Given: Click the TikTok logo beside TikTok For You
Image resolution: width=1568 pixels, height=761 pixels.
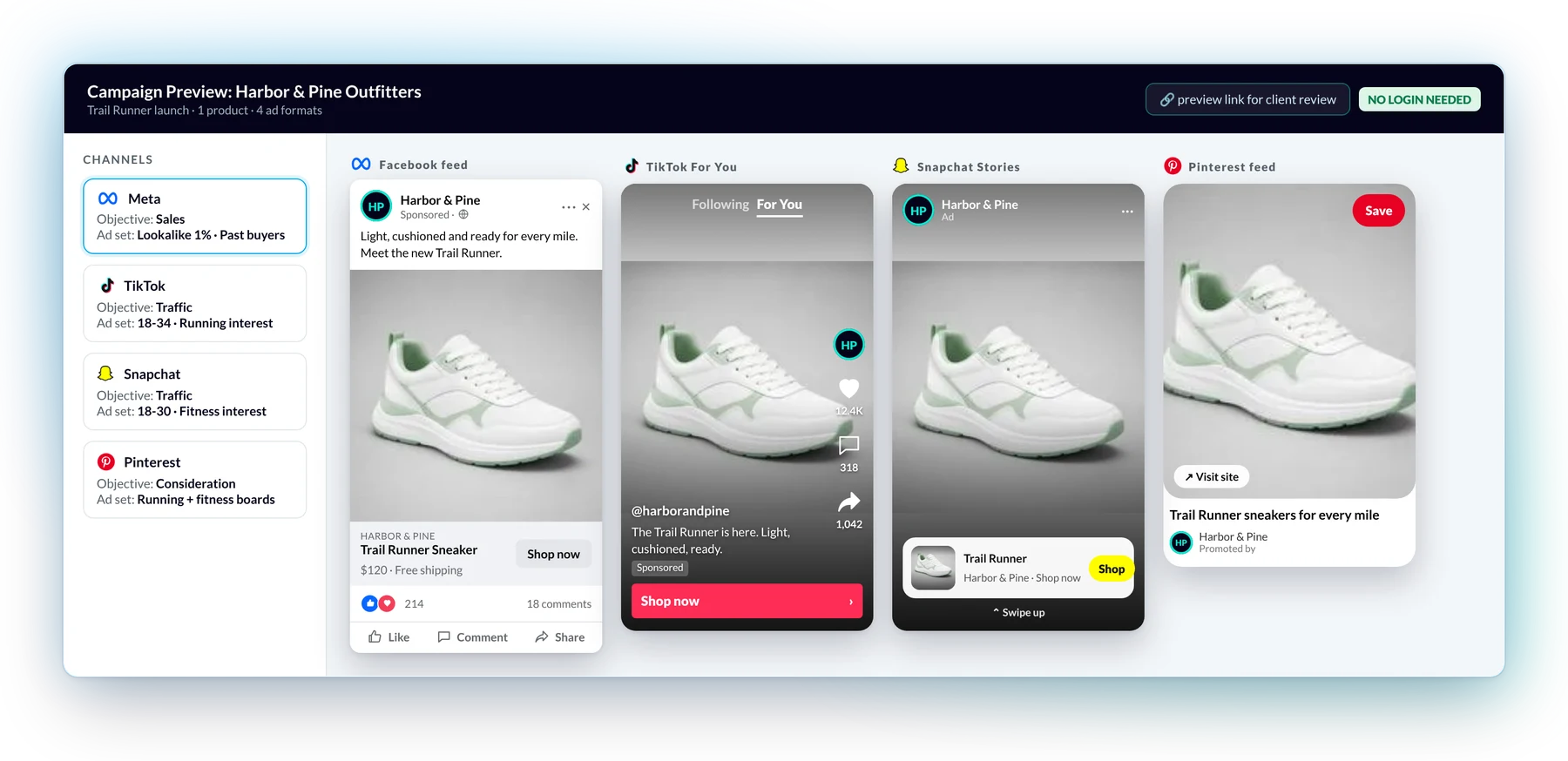Looking at the screenshot, I should point(632,165).
